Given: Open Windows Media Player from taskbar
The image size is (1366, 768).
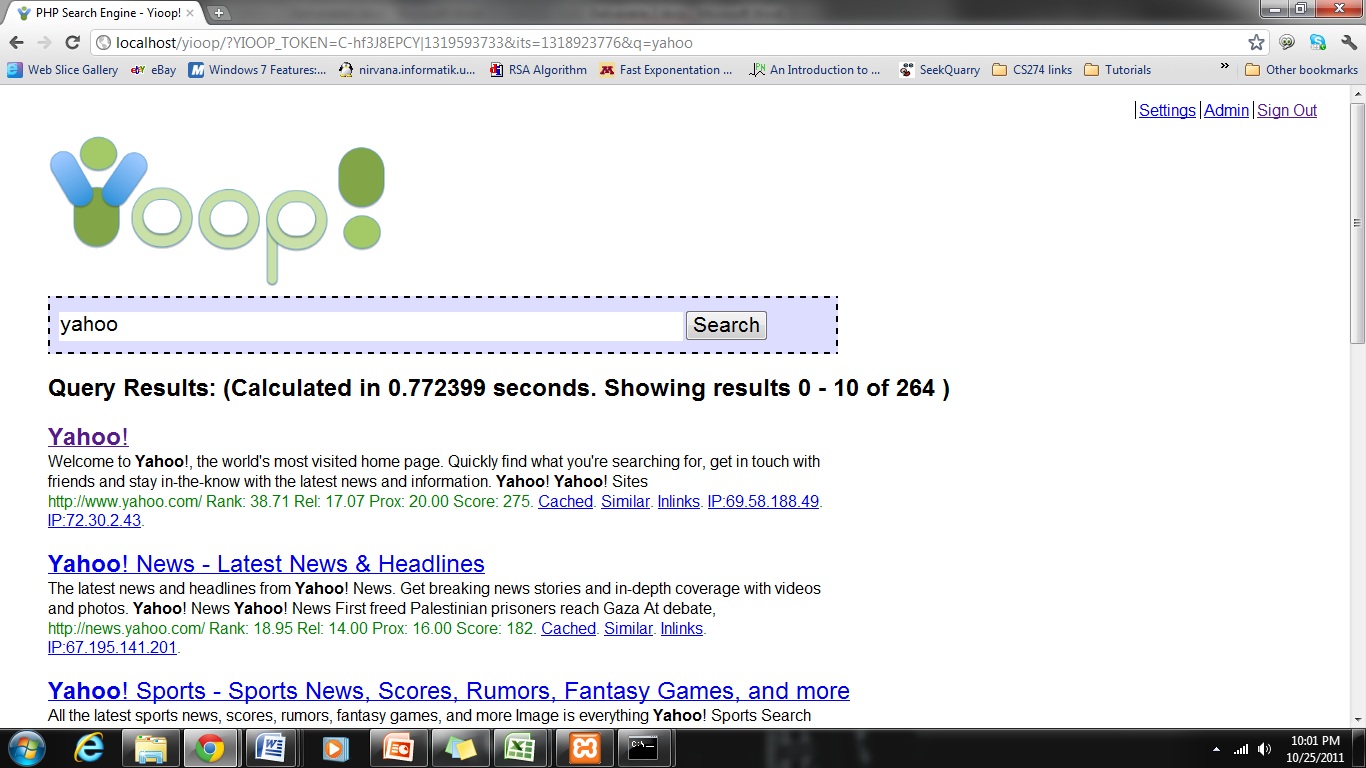Looking at the screenshot, I should tap(335, 748).
